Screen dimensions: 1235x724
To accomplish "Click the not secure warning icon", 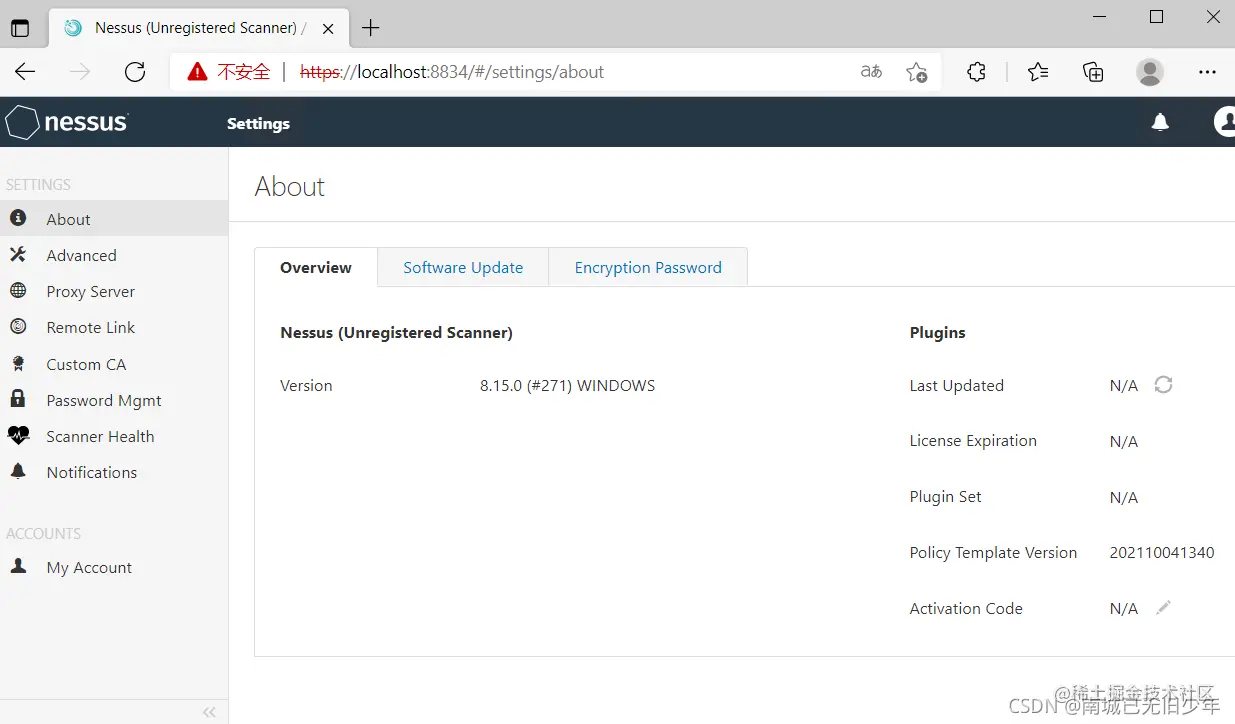I will [x=197, y=72].
